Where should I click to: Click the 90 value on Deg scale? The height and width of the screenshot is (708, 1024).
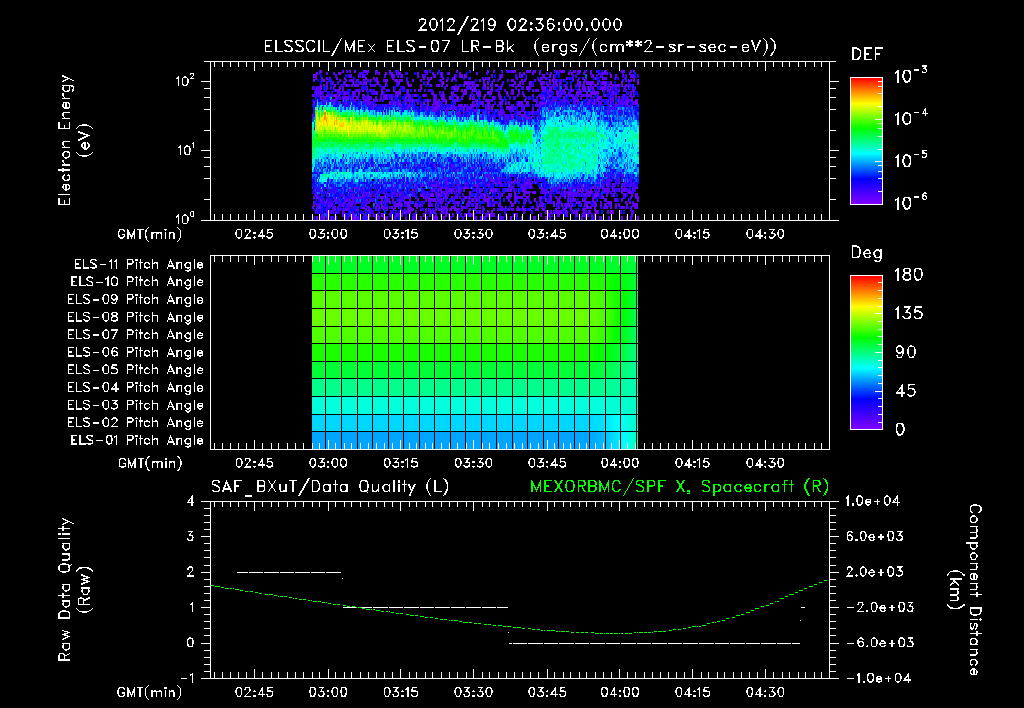pyautogui.click(x=906, y=352)
